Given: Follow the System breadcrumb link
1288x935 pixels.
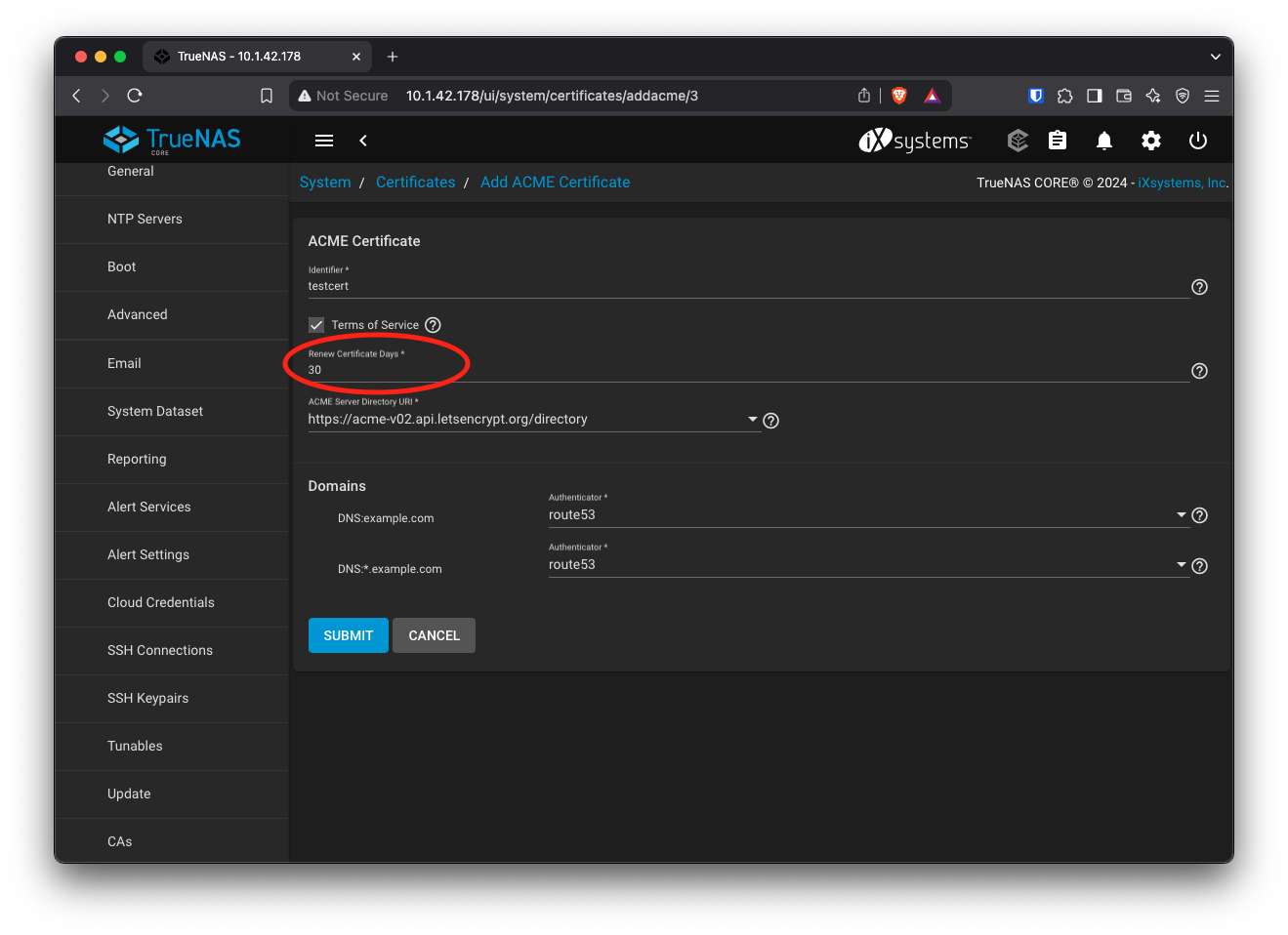Looking at the screenshot, I should click(325, 183).
